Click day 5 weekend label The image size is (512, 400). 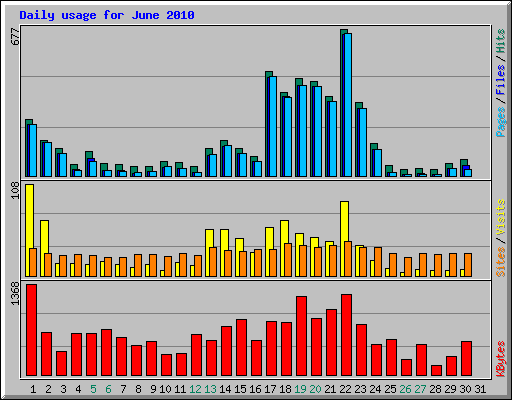(93, 389)
